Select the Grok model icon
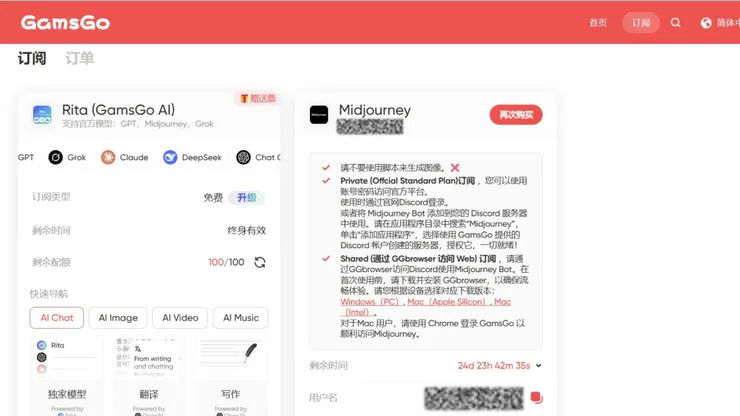Image resolution: width=740 pixels, height=416 pixels. pyautogui.click(x=56, y=157)
